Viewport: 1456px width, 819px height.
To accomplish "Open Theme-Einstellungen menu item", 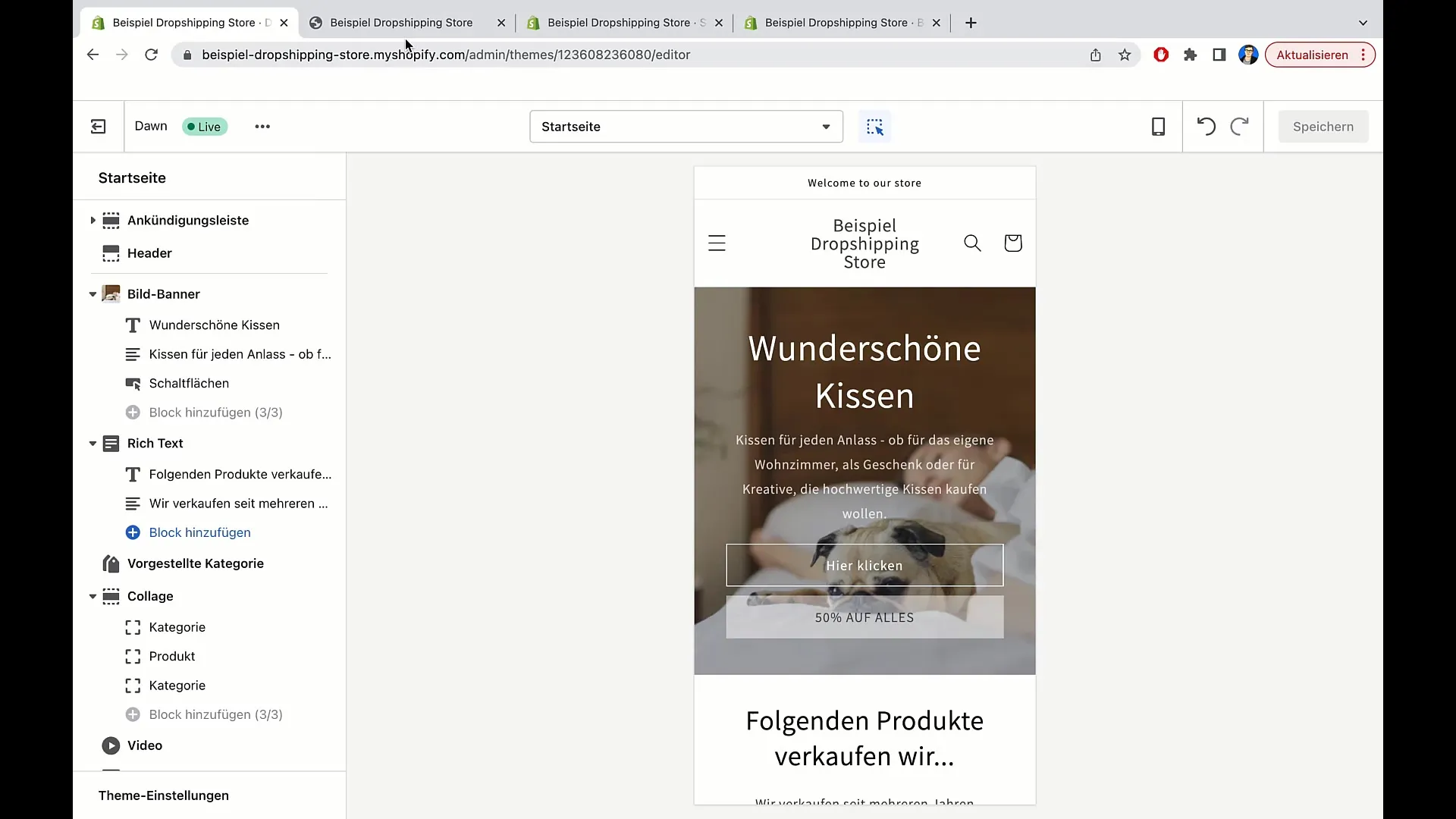I will point(163,794).
